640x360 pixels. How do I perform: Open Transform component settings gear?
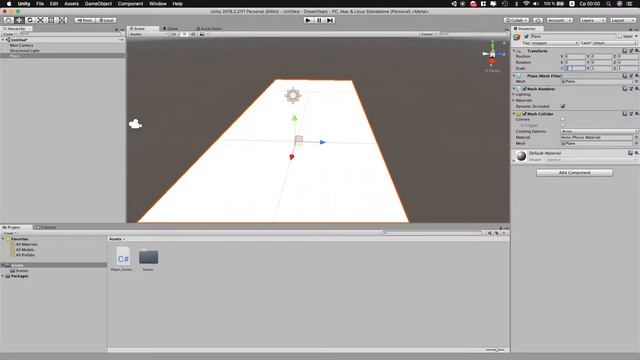tap(637, 51)
